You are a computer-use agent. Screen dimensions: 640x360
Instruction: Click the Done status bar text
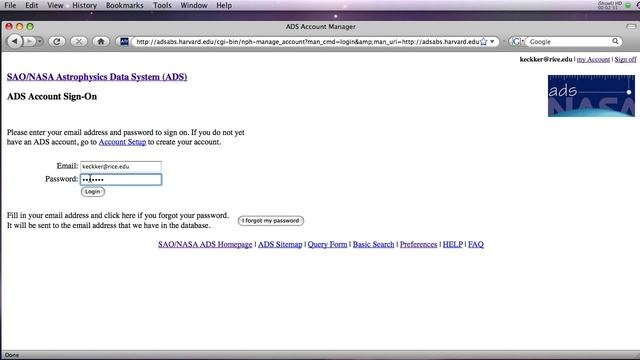point(11,355)
